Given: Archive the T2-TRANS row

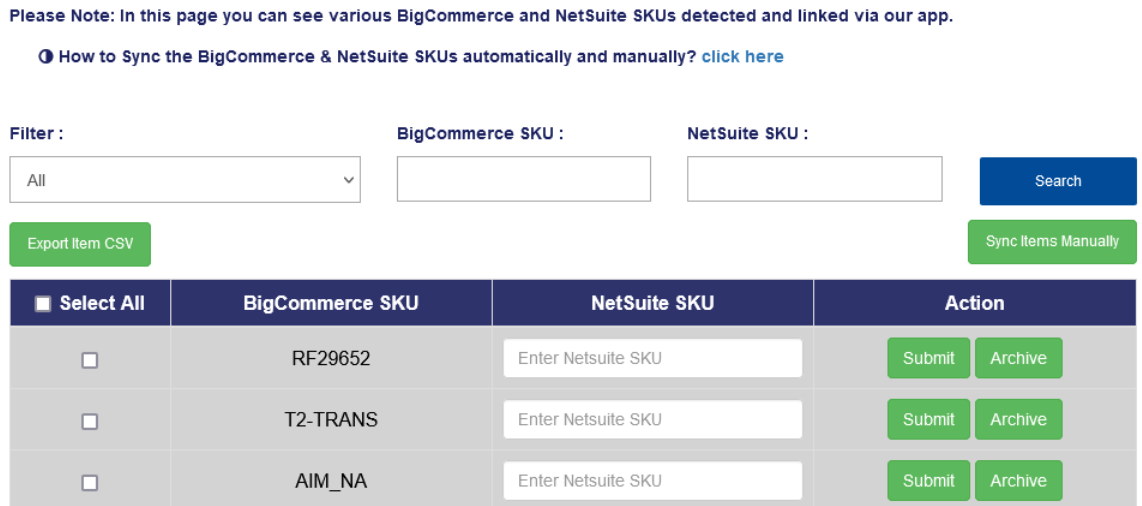Looking at the screenshot, I should click(1018, 419).
